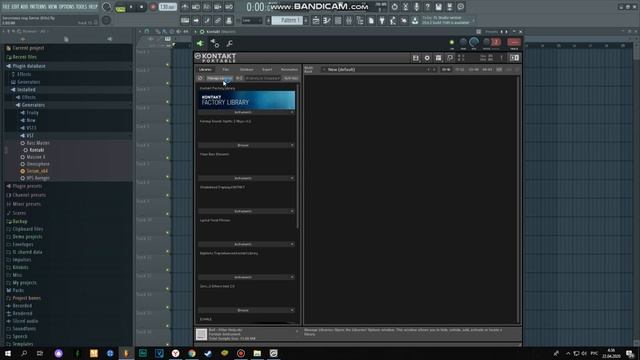Open the New (default) multi rack dropdown
The width and height of the screenshot is (640, 360).
[x=379, y=69]
